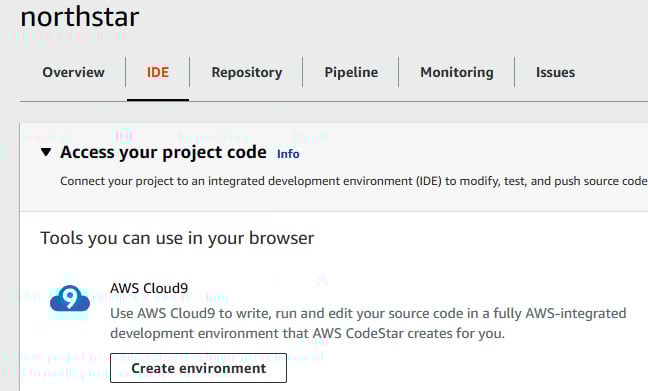Open the Repository tab
The height and width of the screenshot is (391, 648).
(x=247, y=72)
